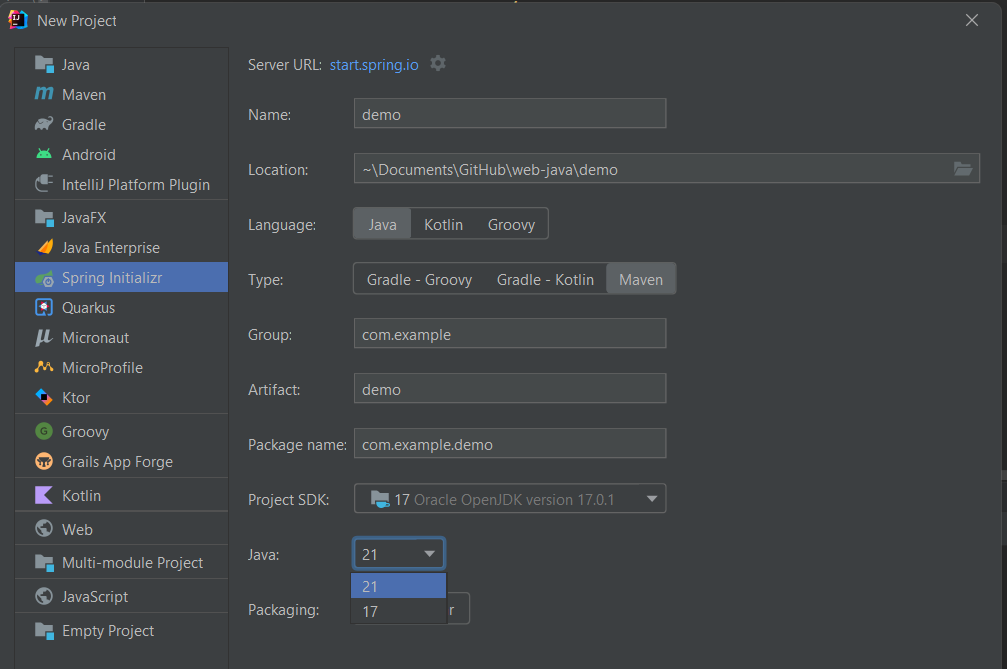Select the Maven project generator
This screenshot has height=669, width=1007.
tap(121, 94)
